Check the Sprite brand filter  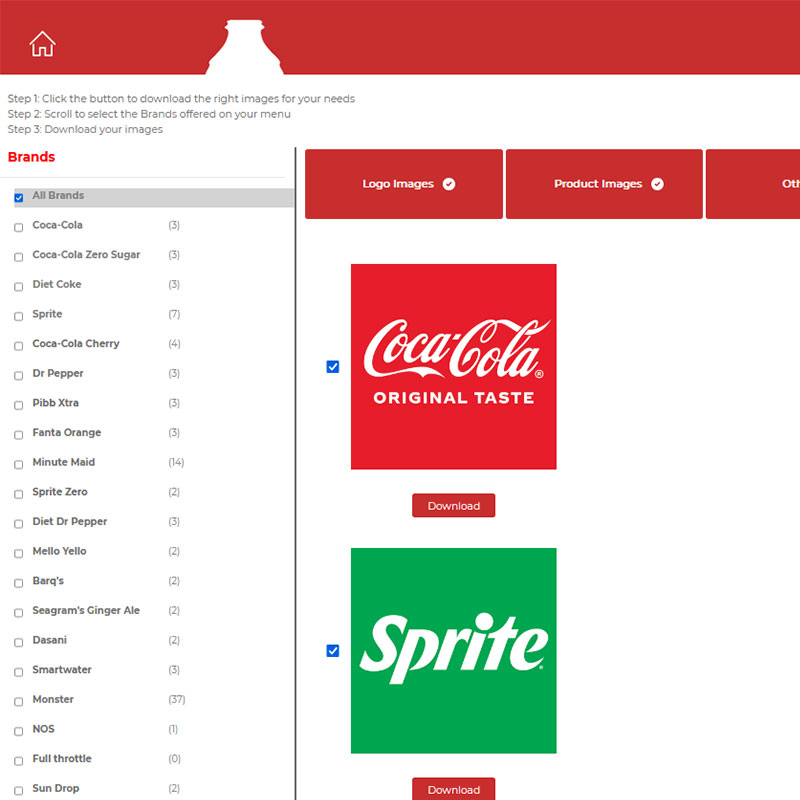19,316
